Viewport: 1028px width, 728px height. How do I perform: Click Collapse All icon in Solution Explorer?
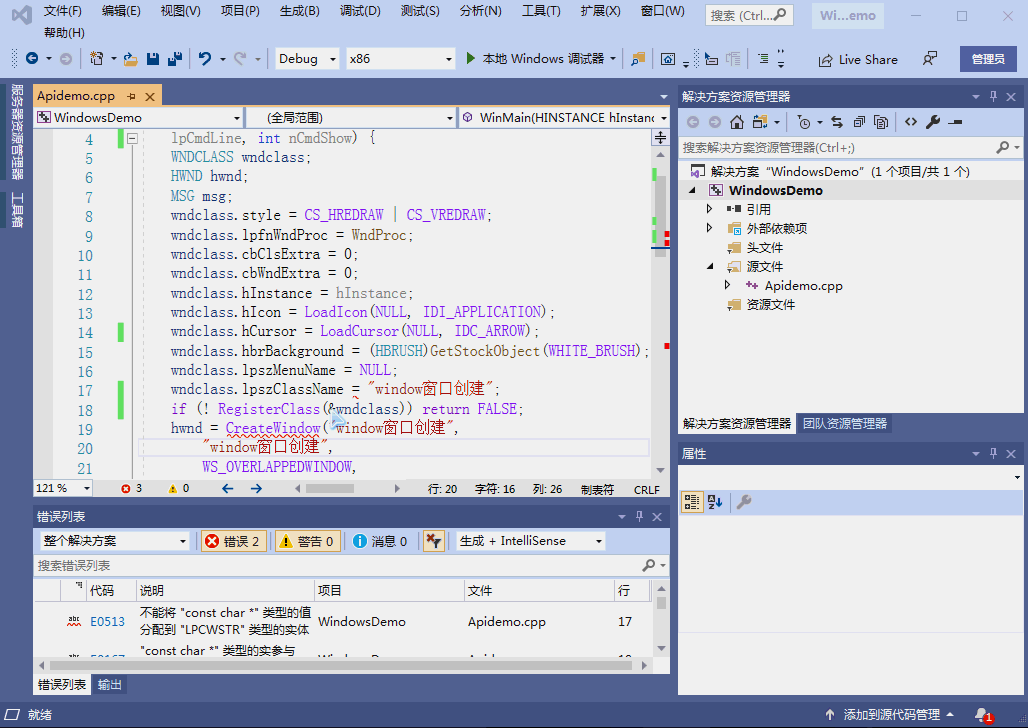point(859,122)
